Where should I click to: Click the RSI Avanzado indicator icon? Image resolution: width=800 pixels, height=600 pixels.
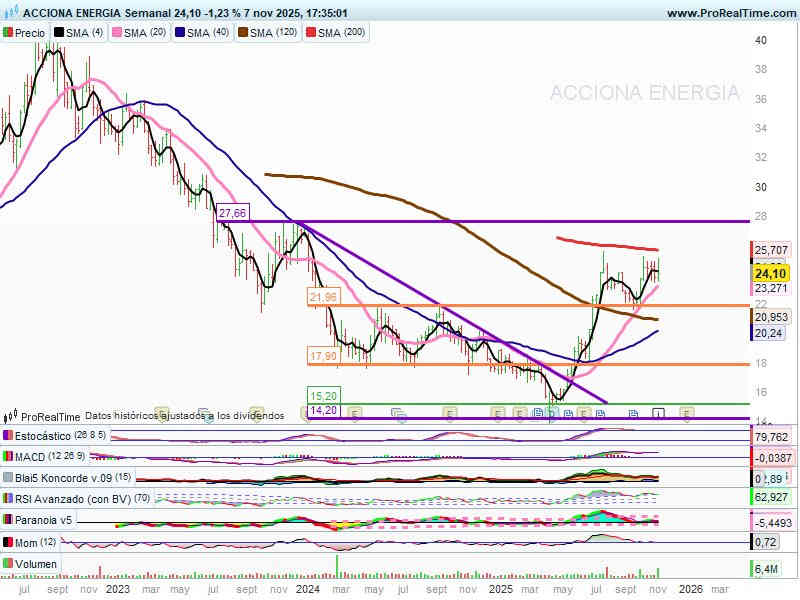[8, 498]
